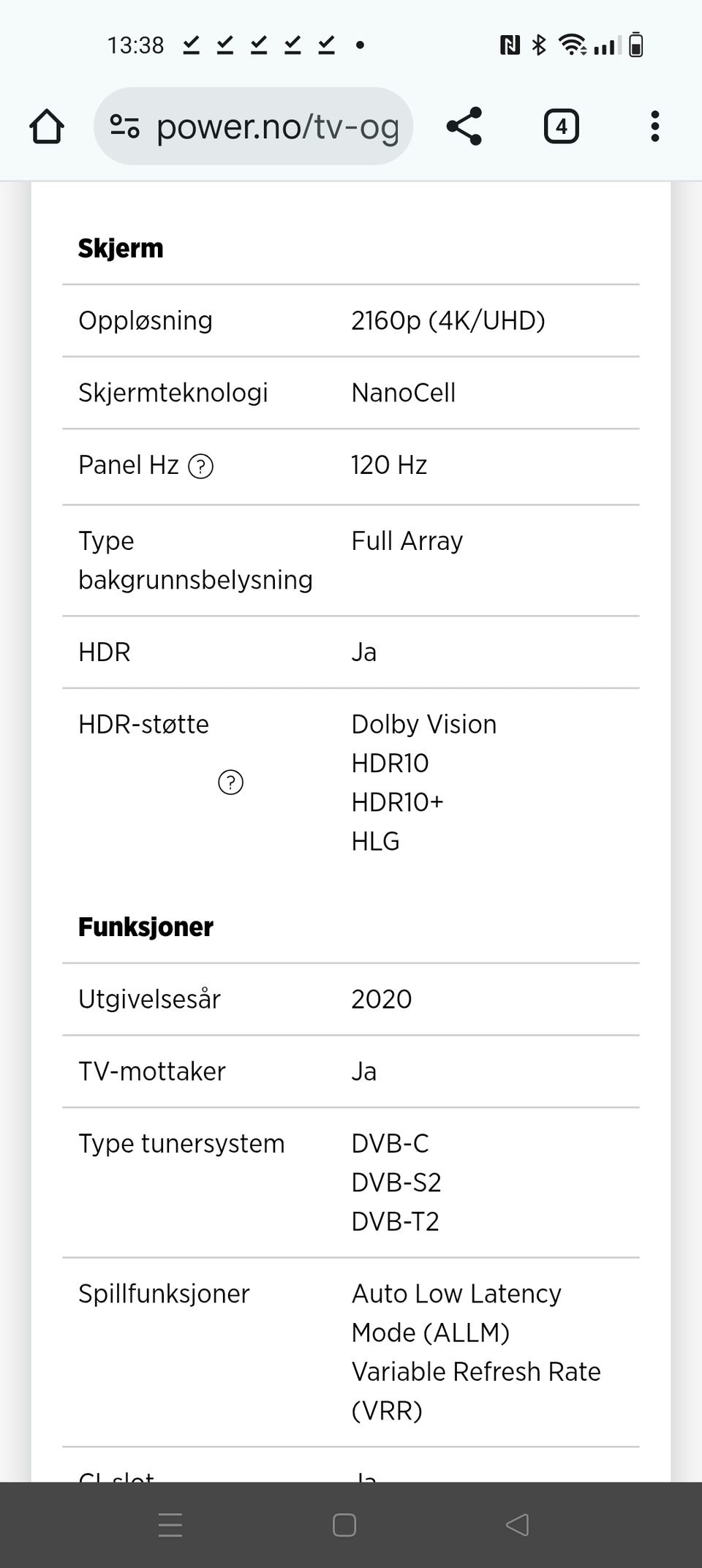Tap the share icon
Image resolution: width=702 pixels, height=1568 pixels.
click(x=464, y=127)
